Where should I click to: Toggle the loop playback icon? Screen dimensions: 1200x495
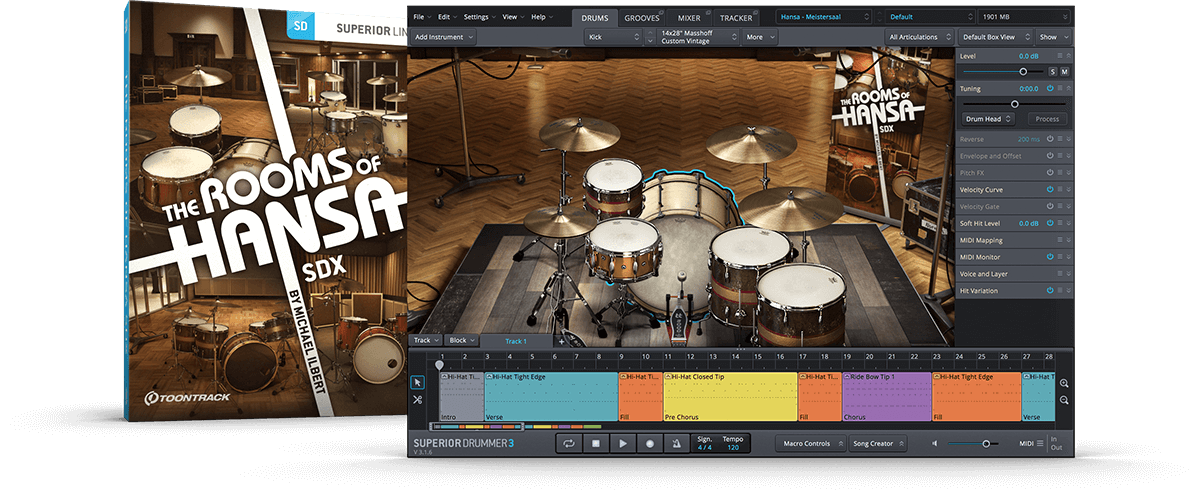569,443
